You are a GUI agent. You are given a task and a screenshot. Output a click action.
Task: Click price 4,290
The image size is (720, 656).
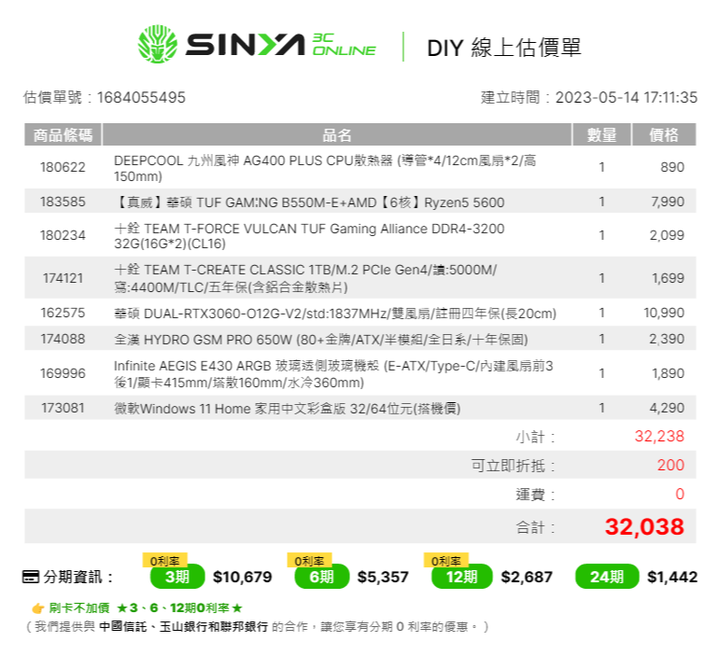tap(667, 408)
